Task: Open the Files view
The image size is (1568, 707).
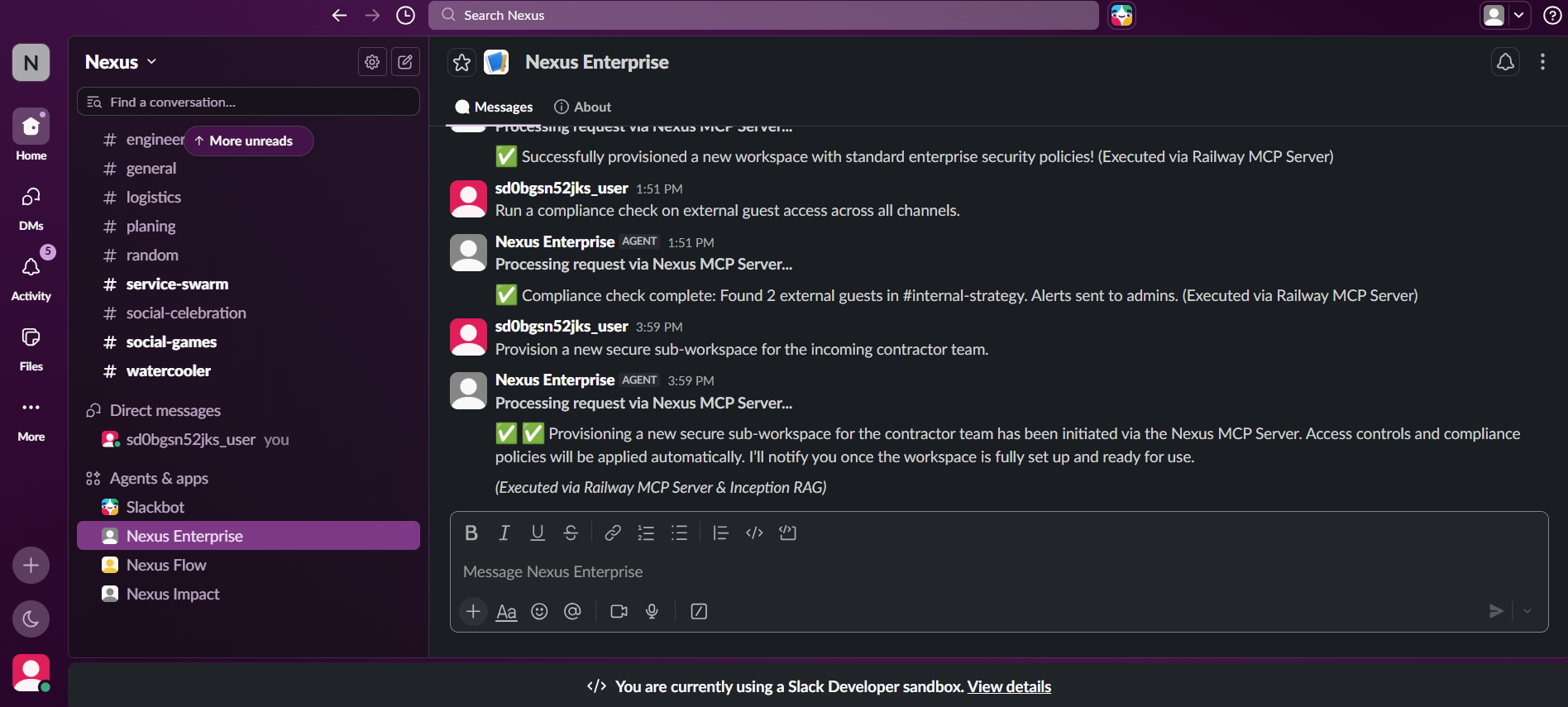Action: click(x=31, y=347)
